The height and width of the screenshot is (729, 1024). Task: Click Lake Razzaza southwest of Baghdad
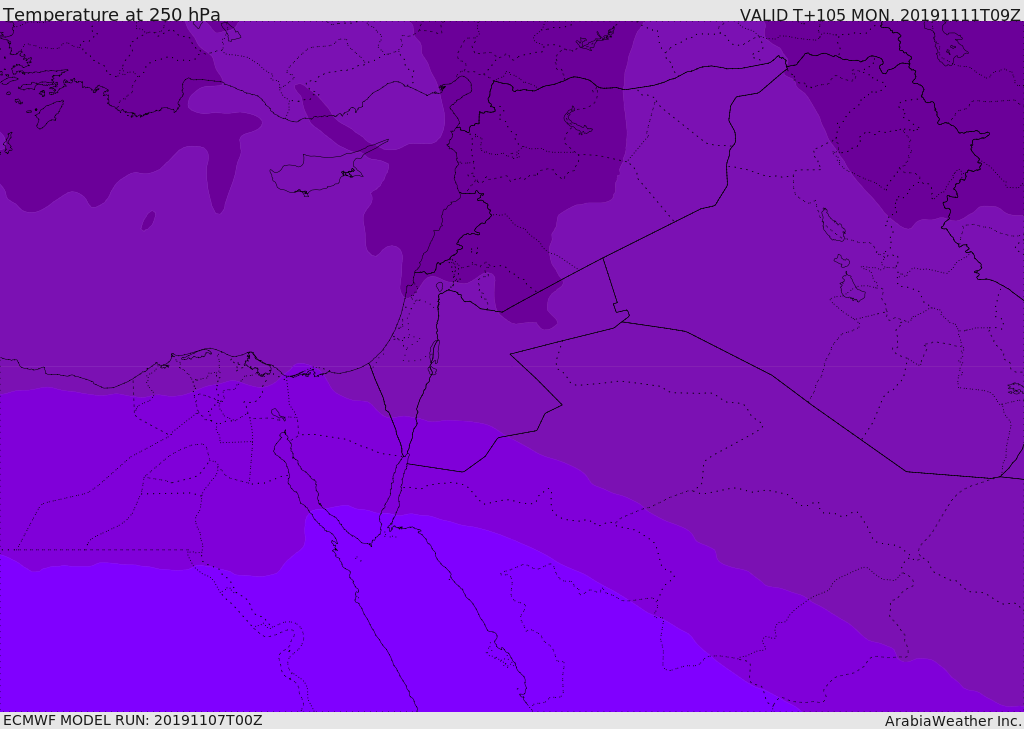852,287
